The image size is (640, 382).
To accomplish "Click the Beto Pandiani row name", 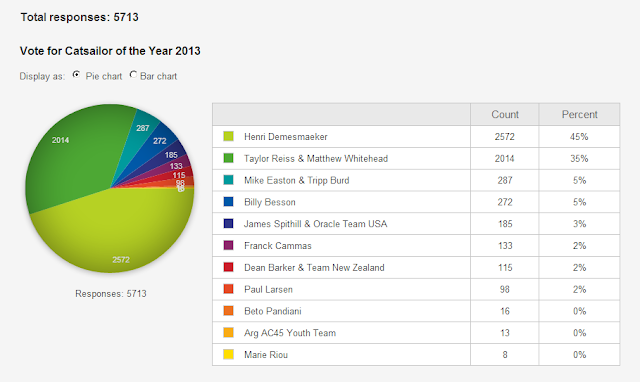I will [x=273, y=311].
